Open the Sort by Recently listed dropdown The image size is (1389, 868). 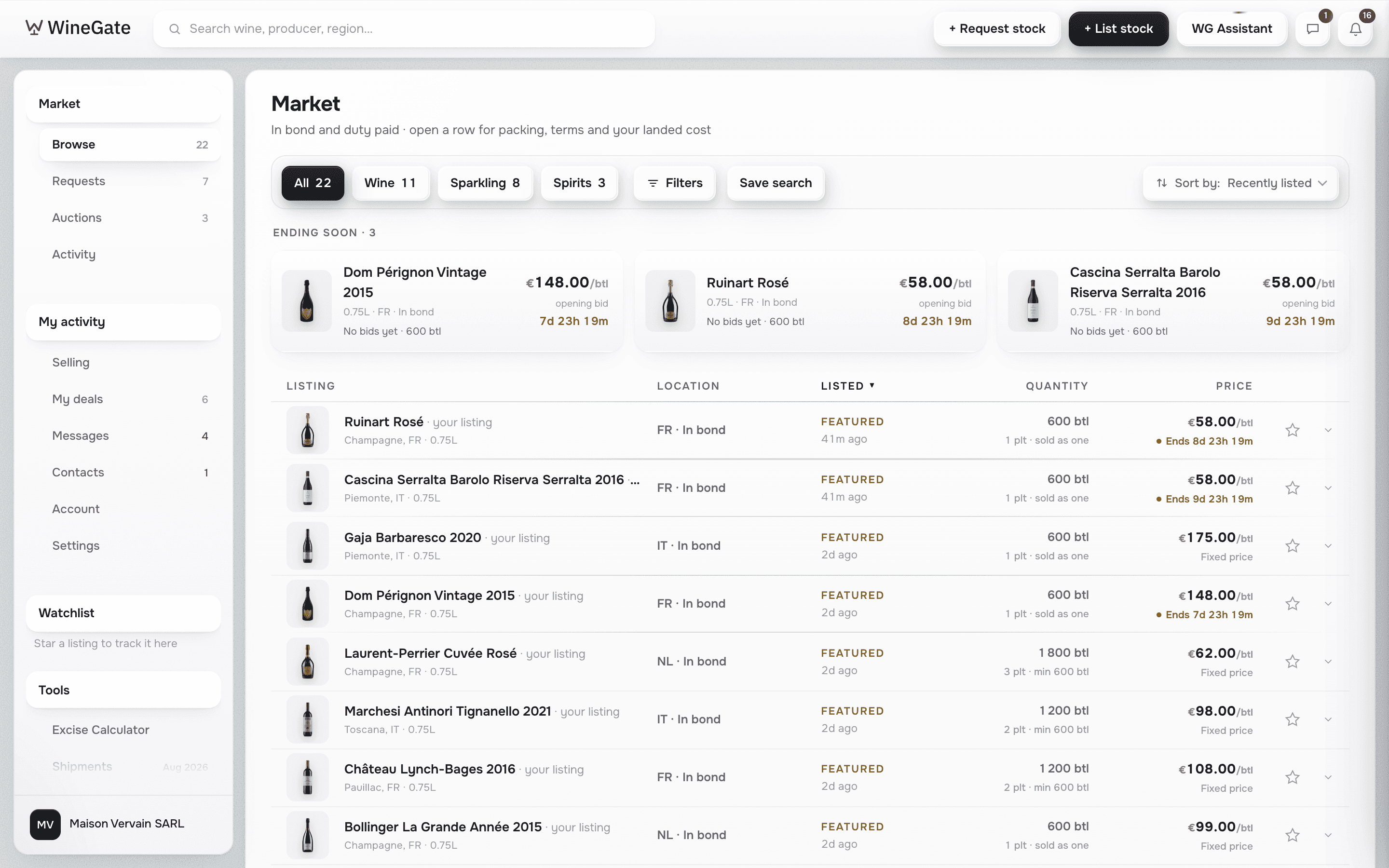pyautogui.click(x=1241, y=183)
